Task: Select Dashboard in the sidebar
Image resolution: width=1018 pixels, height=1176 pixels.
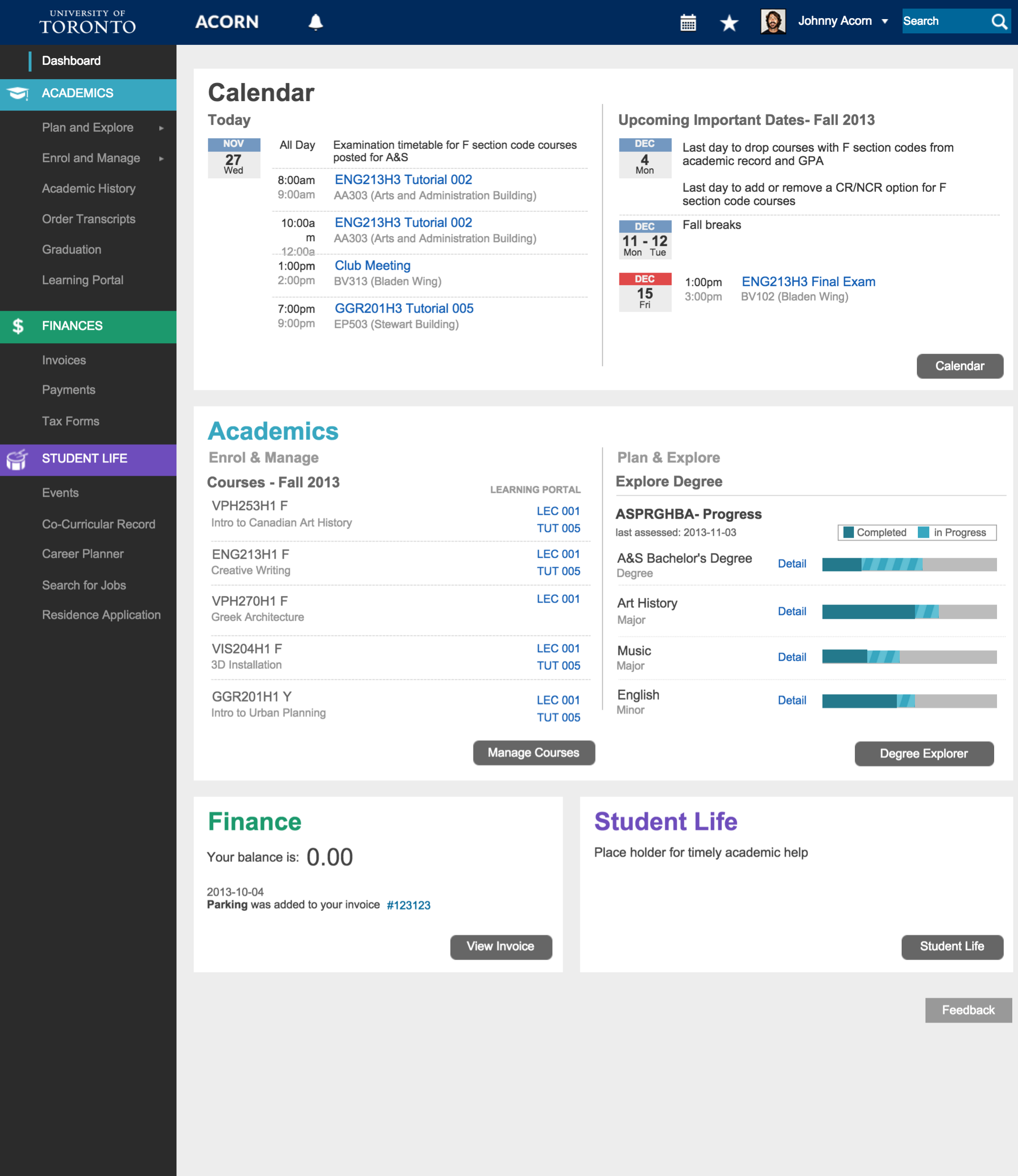Action: 71,61
